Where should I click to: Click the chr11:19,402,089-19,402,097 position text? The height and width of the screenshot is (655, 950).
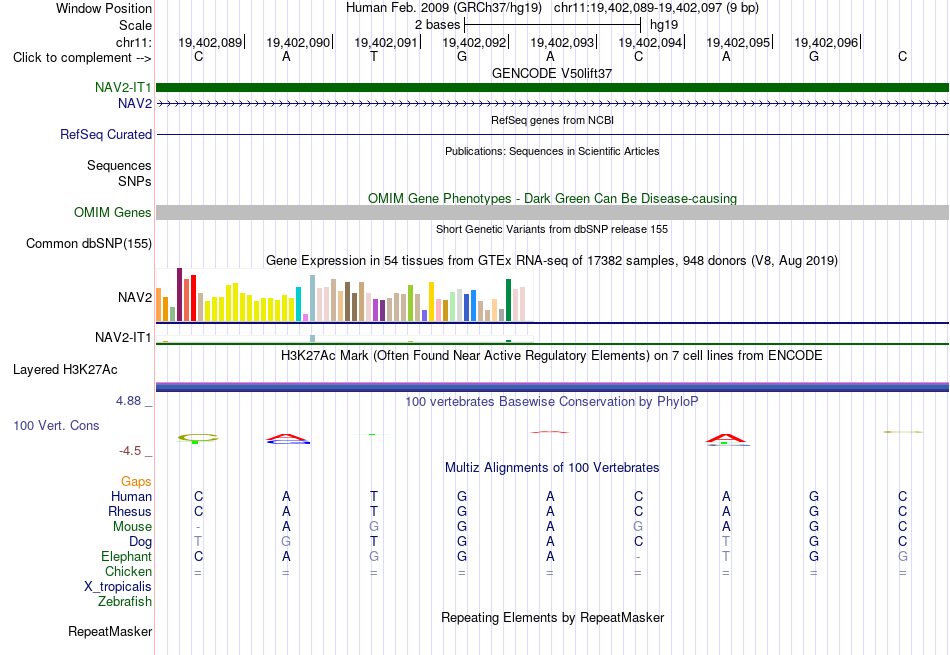[656, 8]
